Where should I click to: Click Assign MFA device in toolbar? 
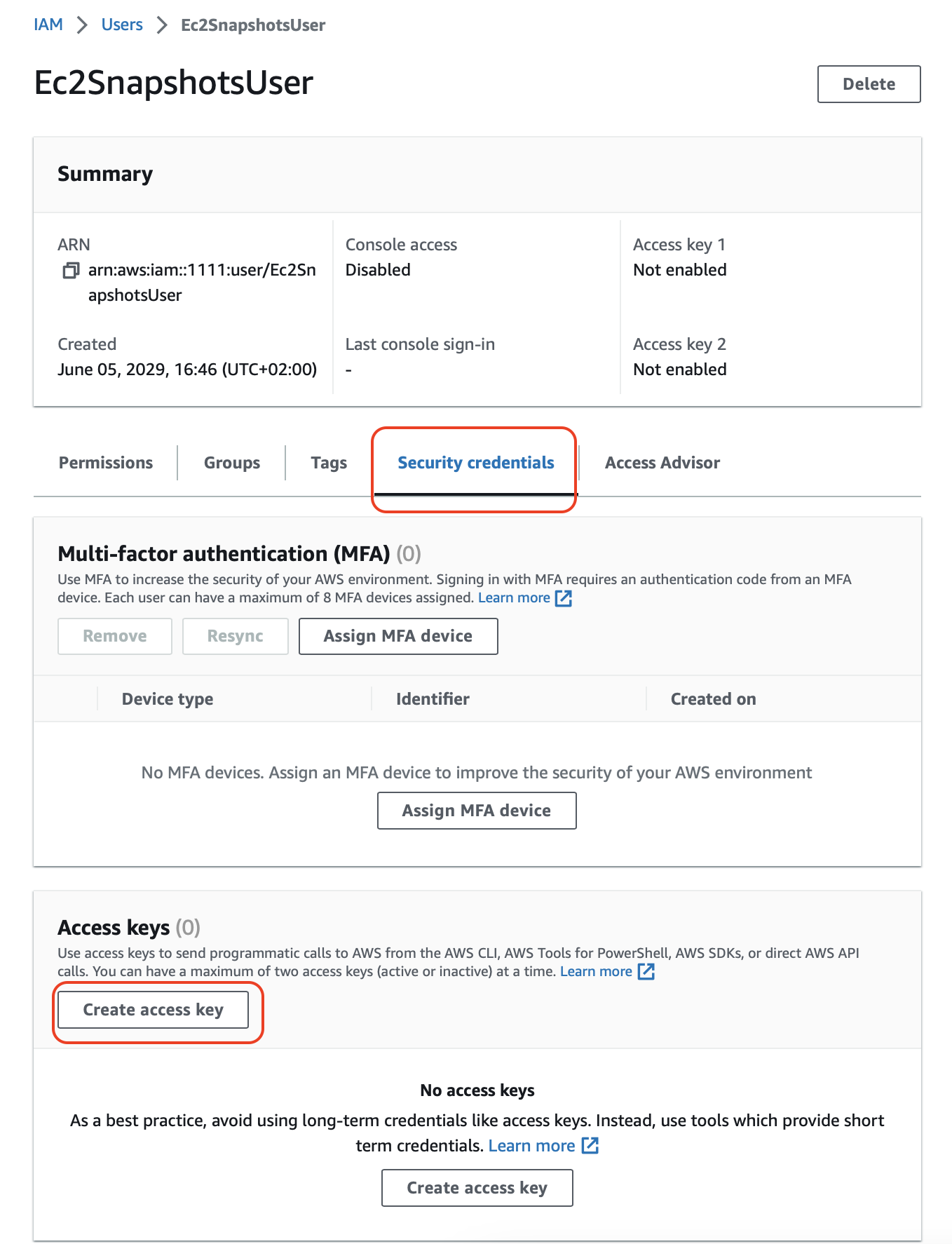397,636
